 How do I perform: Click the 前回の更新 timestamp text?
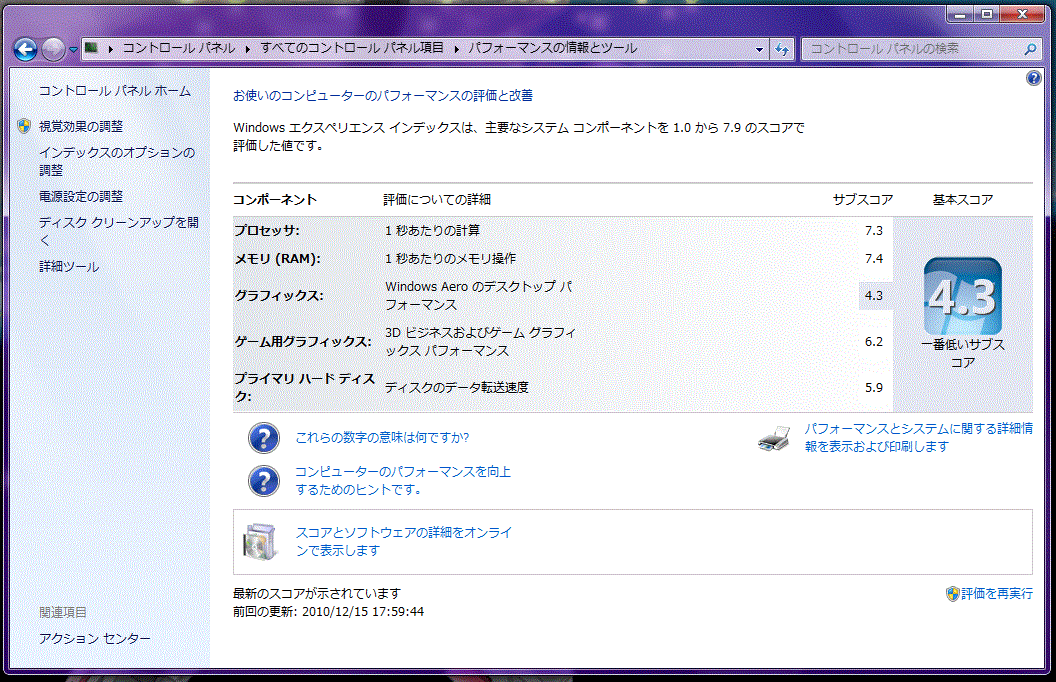point(329,612)
